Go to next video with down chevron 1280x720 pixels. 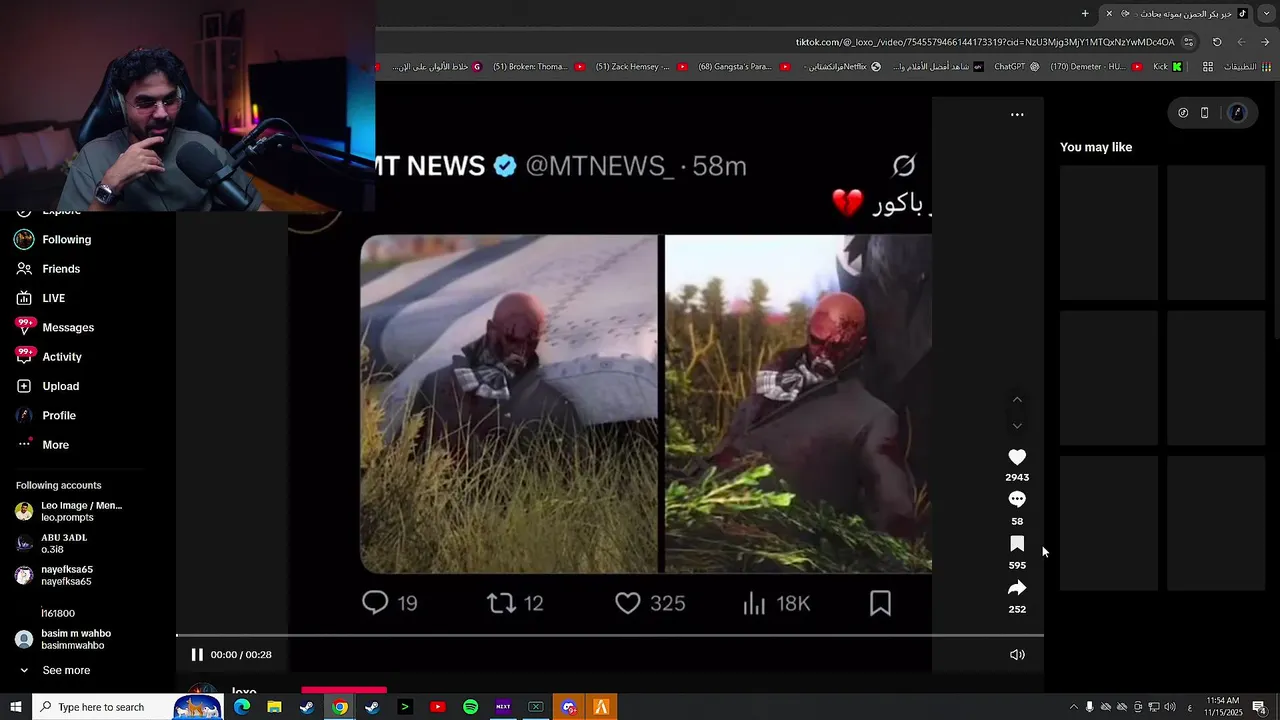click(1017, 426)
